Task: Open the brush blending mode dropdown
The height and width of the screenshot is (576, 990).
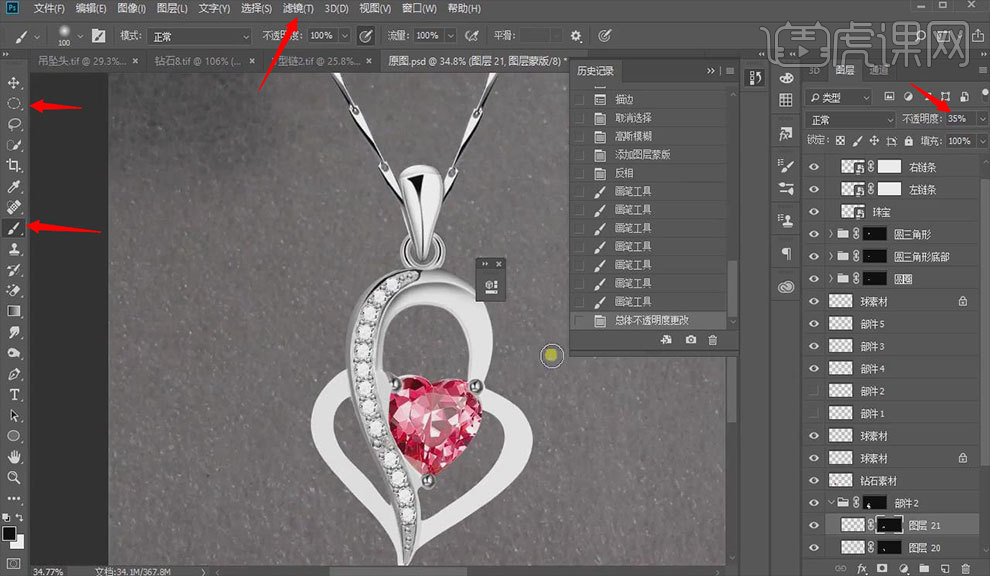Action: click(200, 36)
